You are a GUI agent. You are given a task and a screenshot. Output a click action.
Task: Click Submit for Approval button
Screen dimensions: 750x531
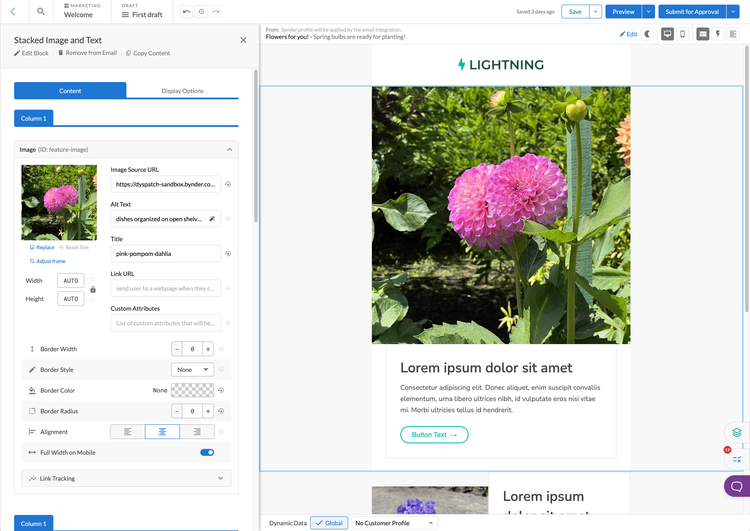click(x=692, y=11)
